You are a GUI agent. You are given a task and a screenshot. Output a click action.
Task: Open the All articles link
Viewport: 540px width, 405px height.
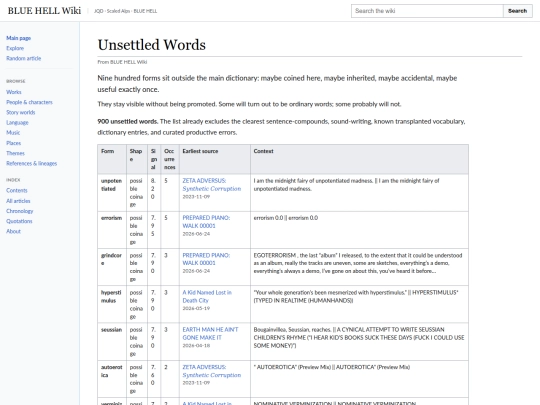click(18, 201)
